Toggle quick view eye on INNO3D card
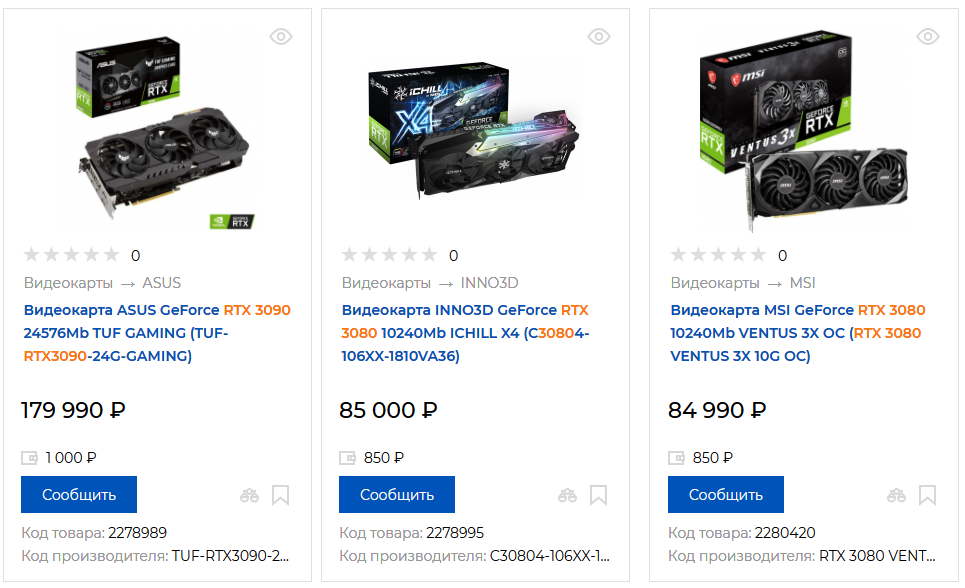965x588 pixels. coord(599,37)
